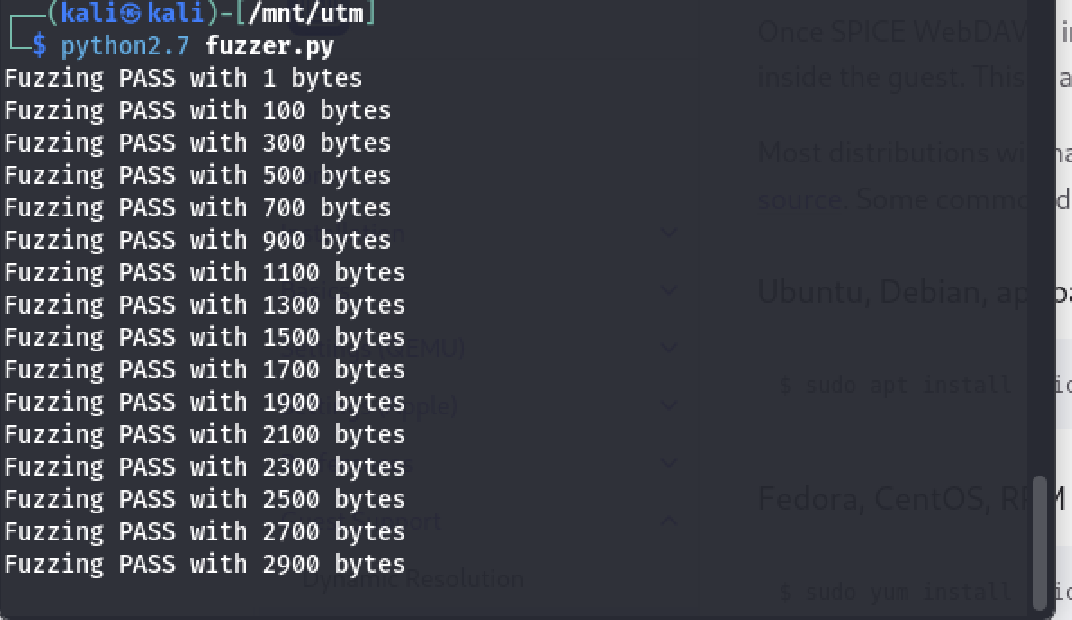Click the 'Fuzzing PASS with 2900 bytes' line
This screenshot has width=1072, height=620.
point(205,564)
